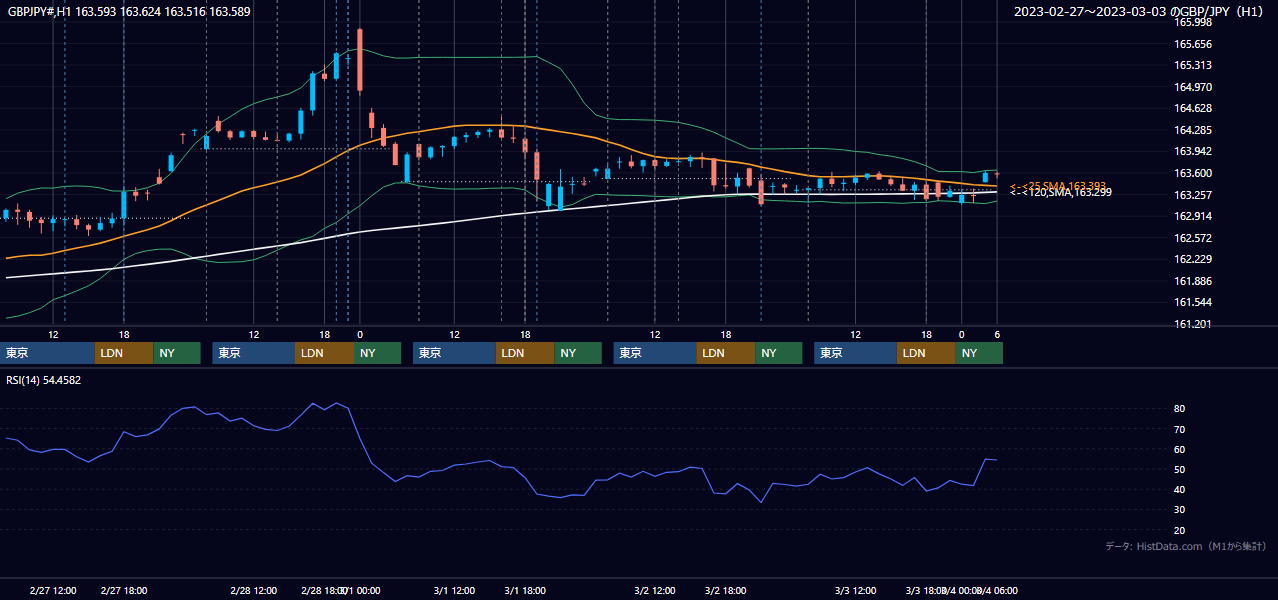The image size is (1278, 600).
Task: Click the 東京 session box for 3/1
Action: tap(454, 353)
